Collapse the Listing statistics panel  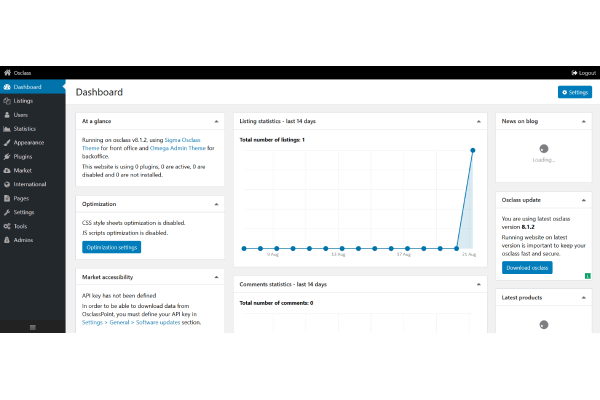(479, 120)
